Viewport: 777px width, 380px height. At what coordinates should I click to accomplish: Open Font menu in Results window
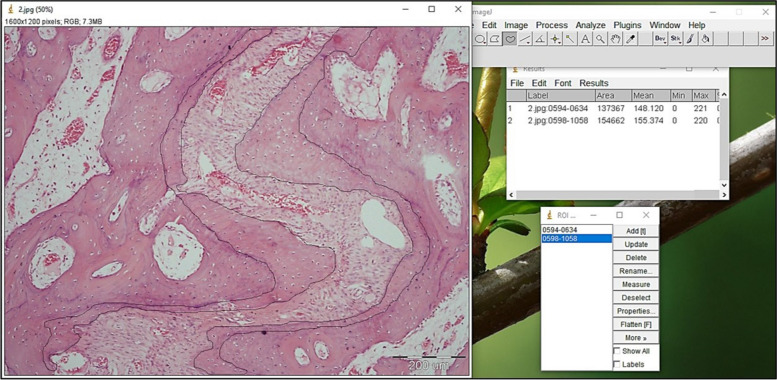point(563,83)
